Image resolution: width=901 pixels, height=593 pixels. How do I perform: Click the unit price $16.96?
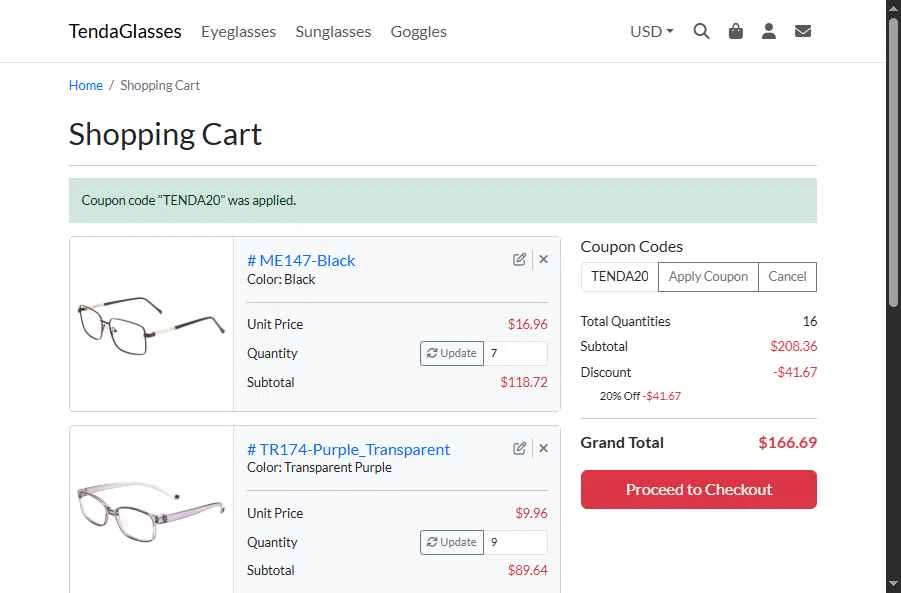(x=527, y=324)
